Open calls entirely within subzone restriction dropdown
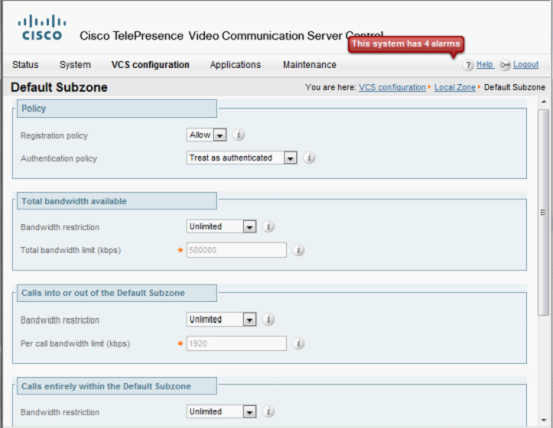The width and height of the screenshot is (553, 428). pyautogui.click(x=221, y=411)
